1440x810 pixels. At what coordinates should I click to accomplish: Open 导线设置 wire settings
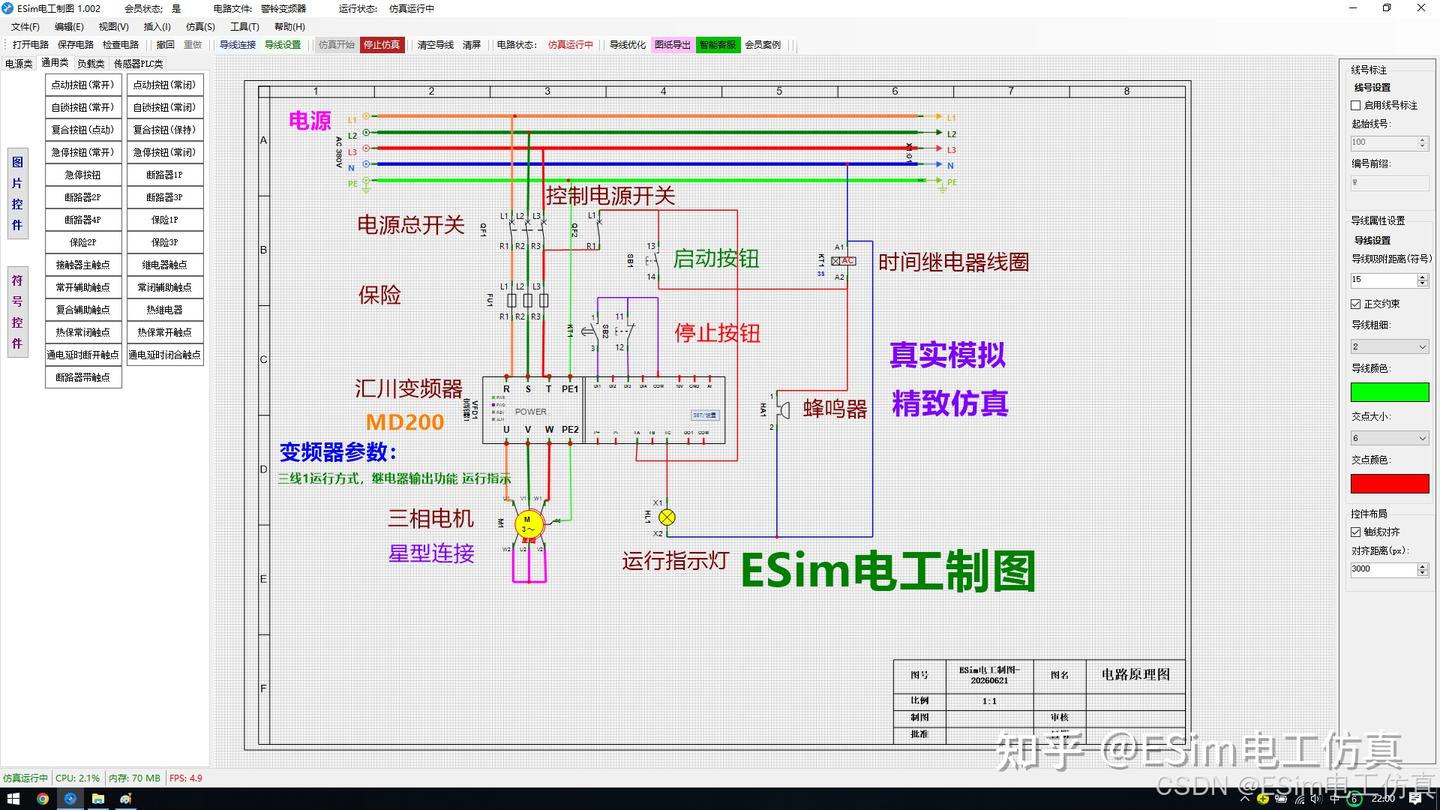coord(283,45)
